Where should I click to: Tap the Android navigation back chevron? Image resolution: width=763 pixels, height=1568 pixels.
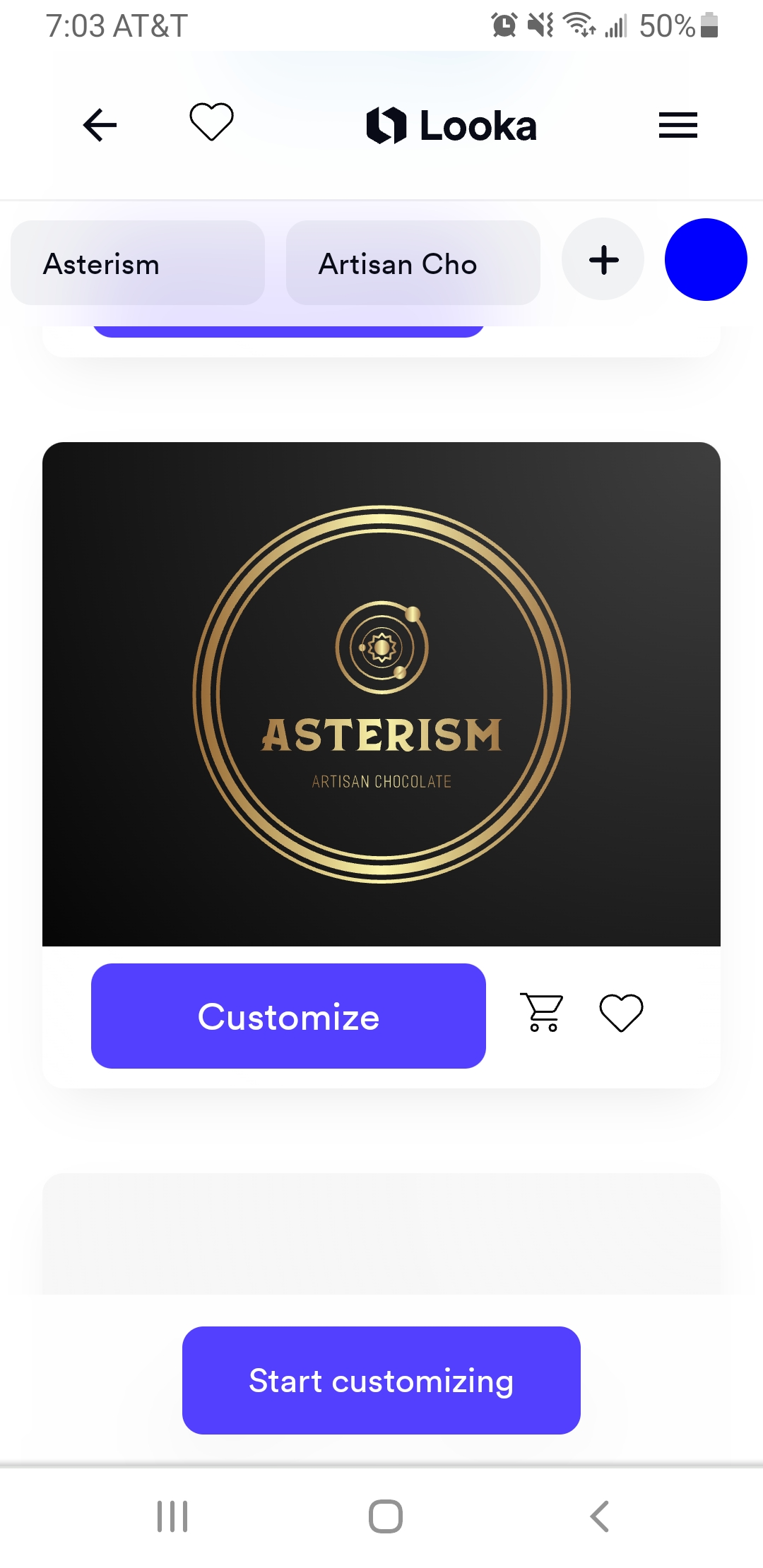tap(599, 1516)
